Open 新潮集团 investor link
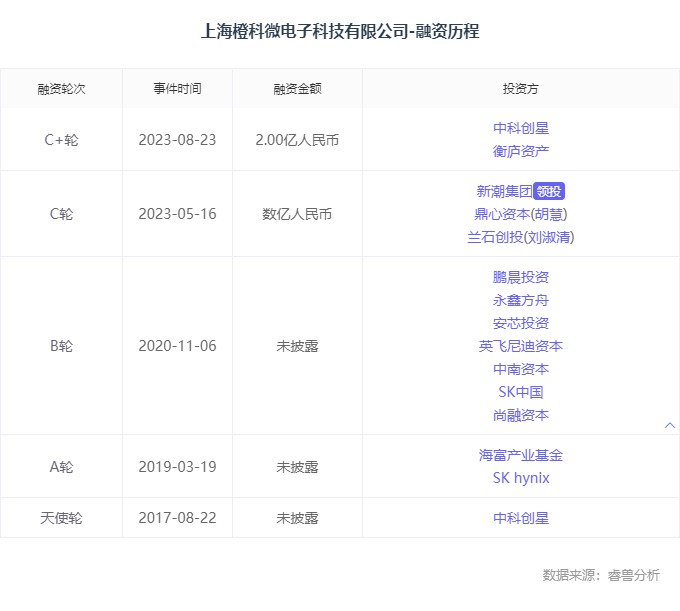 point(504,191)
